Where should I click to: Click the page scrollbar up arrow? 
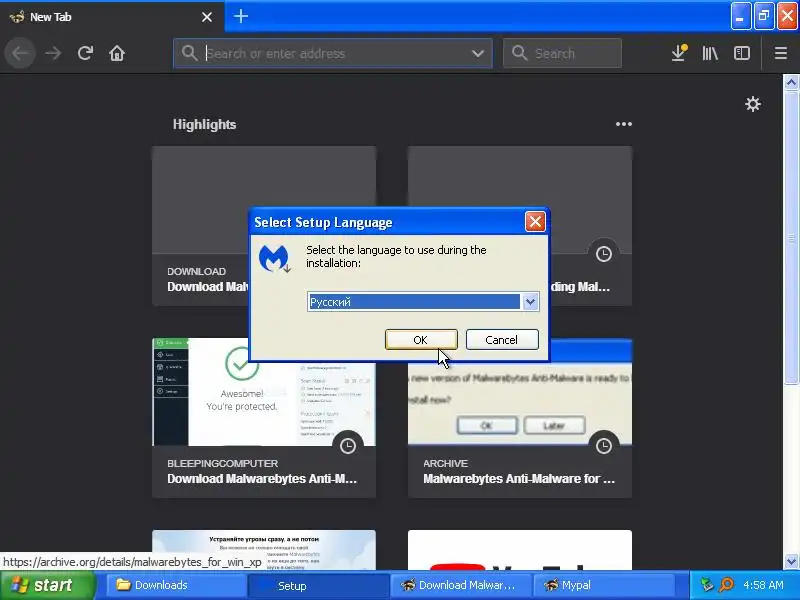coord(791,82)
